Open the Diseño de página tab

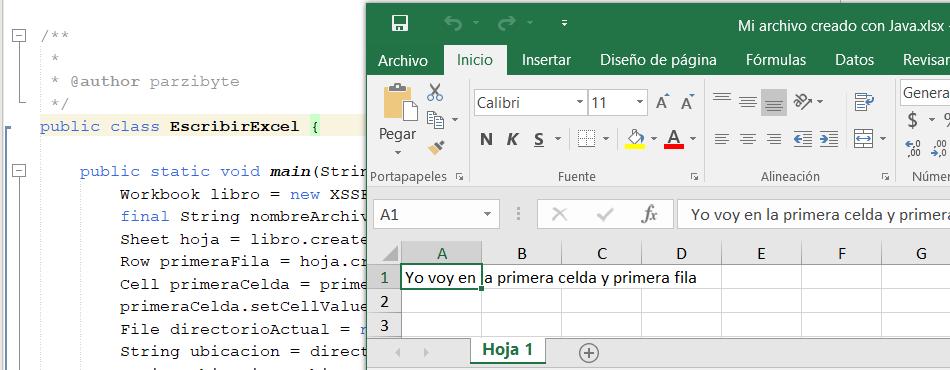click(x=658, y=60)
